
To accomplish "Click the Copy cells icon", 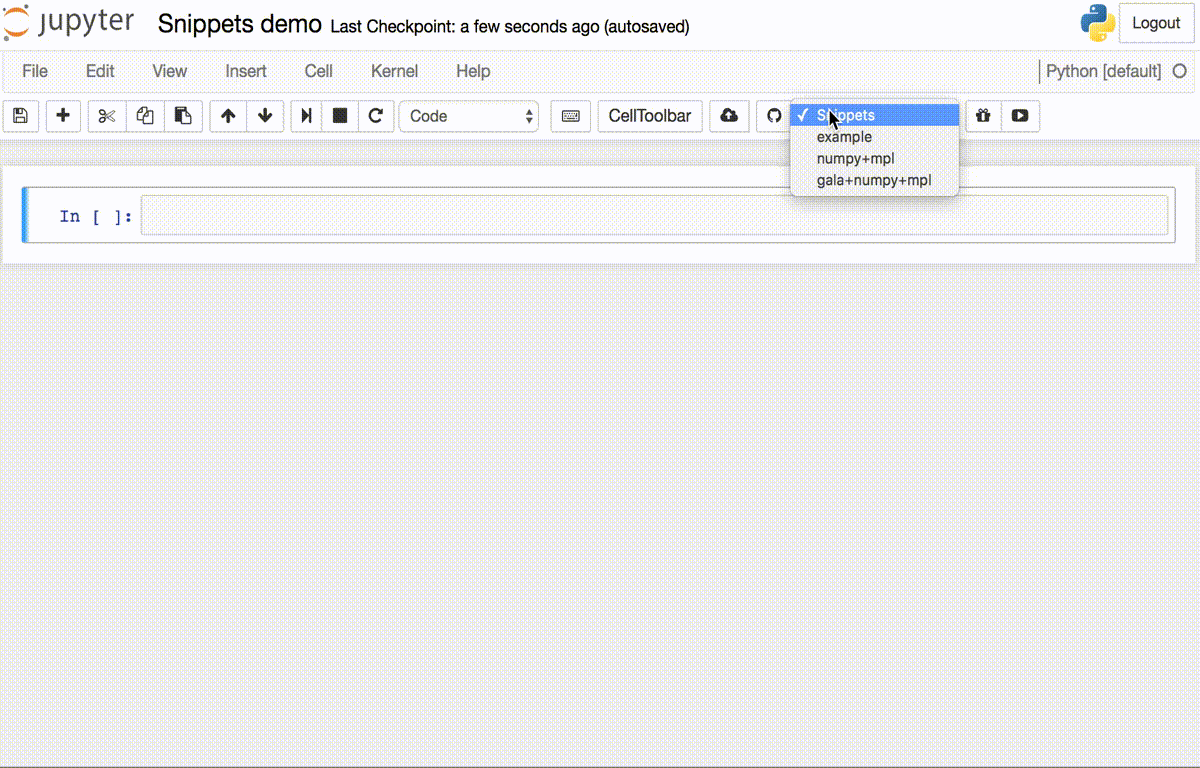I will pyautogui.click(x=144, y=116).
